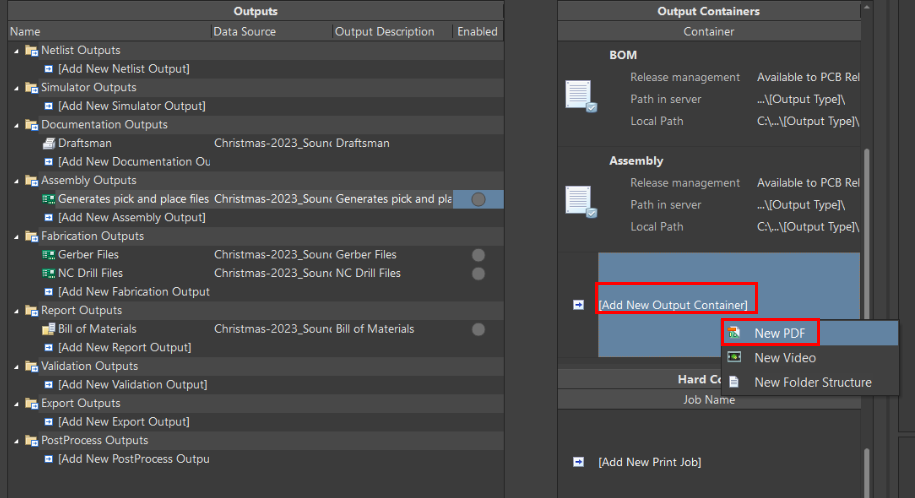Click Add New Assembly Output
This screenshot has height=498, width=915.
click(132, 218)
